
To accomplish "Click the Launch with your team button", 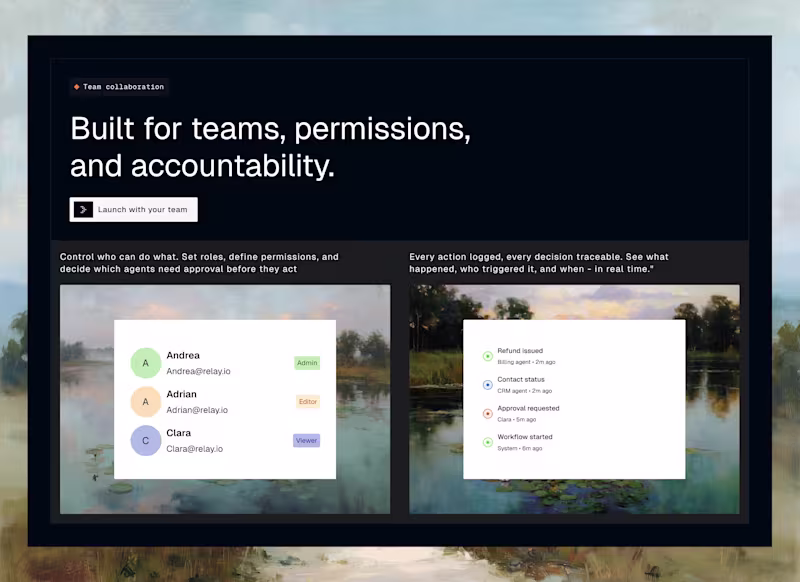I will 134,210.
